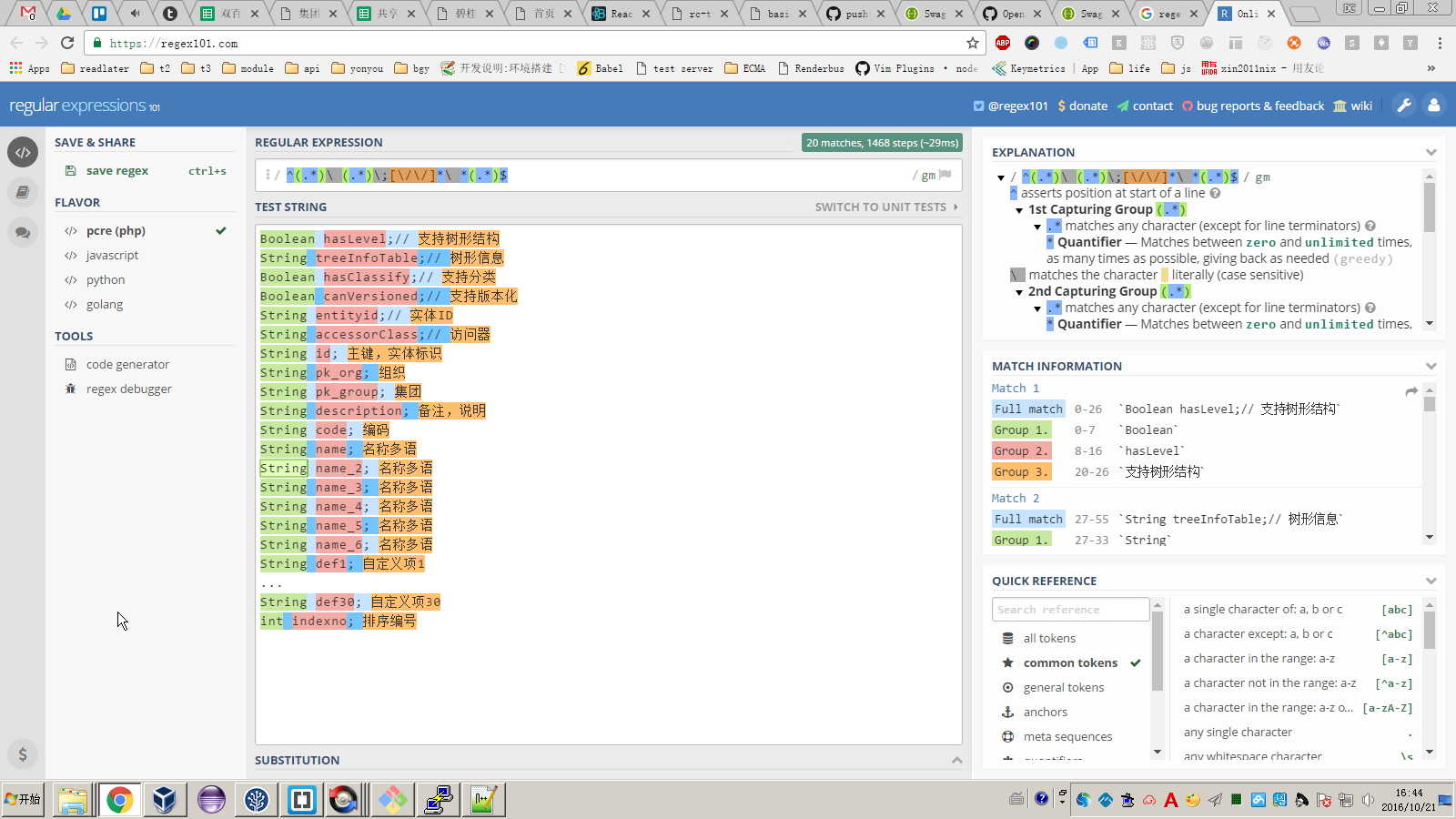Open the file explorer taskbar icon
The image size is (1456, 819).
[x=73, y=800]
